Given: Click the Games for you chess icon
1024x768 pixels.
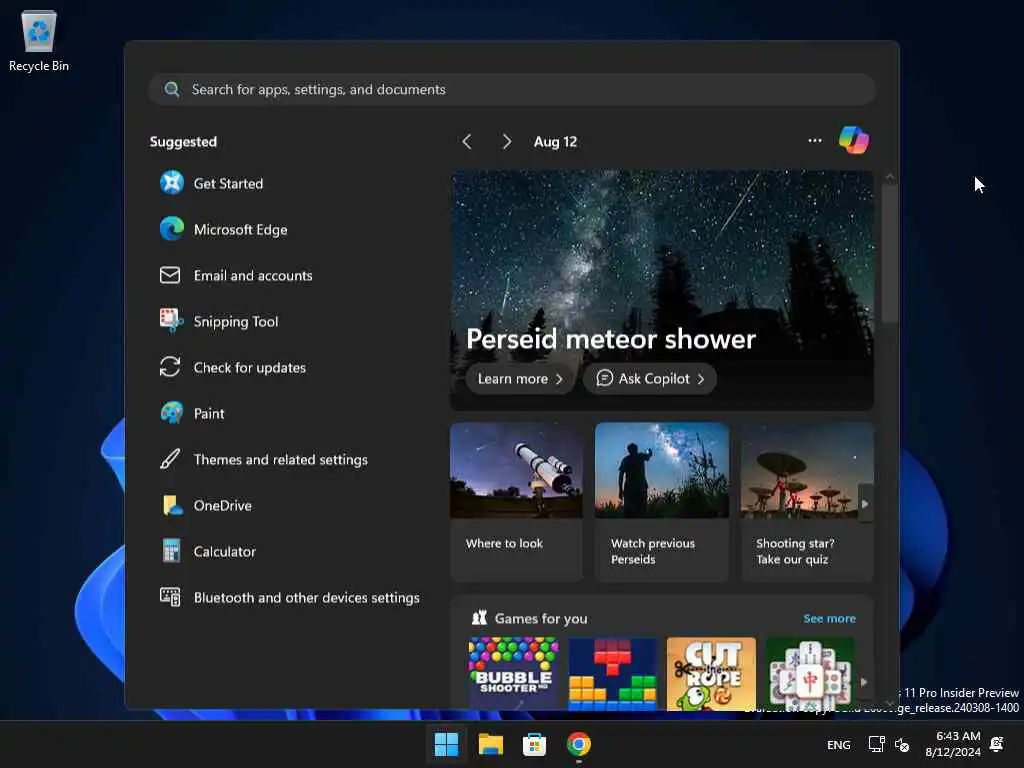Looking at the screenshot, I should coord(479,618).
